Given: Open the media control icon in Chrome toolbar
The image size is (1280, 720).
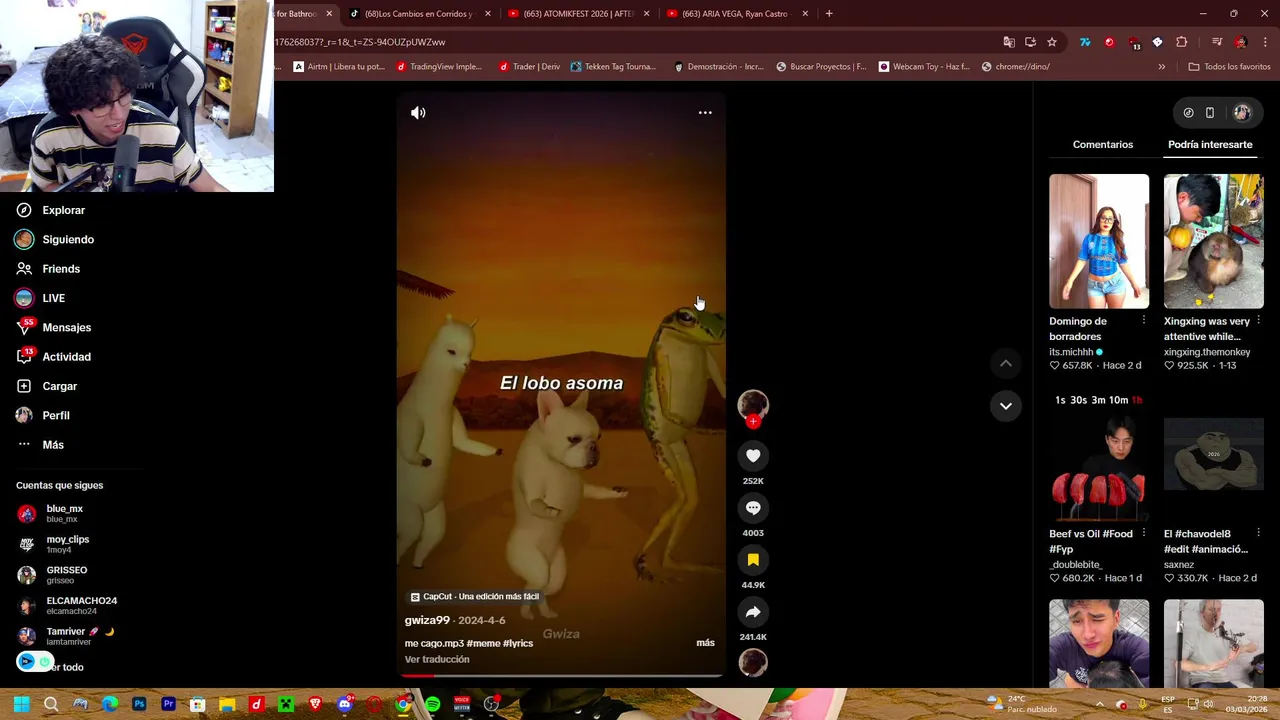Looking at the screenshot, I should coord(1217,42).
